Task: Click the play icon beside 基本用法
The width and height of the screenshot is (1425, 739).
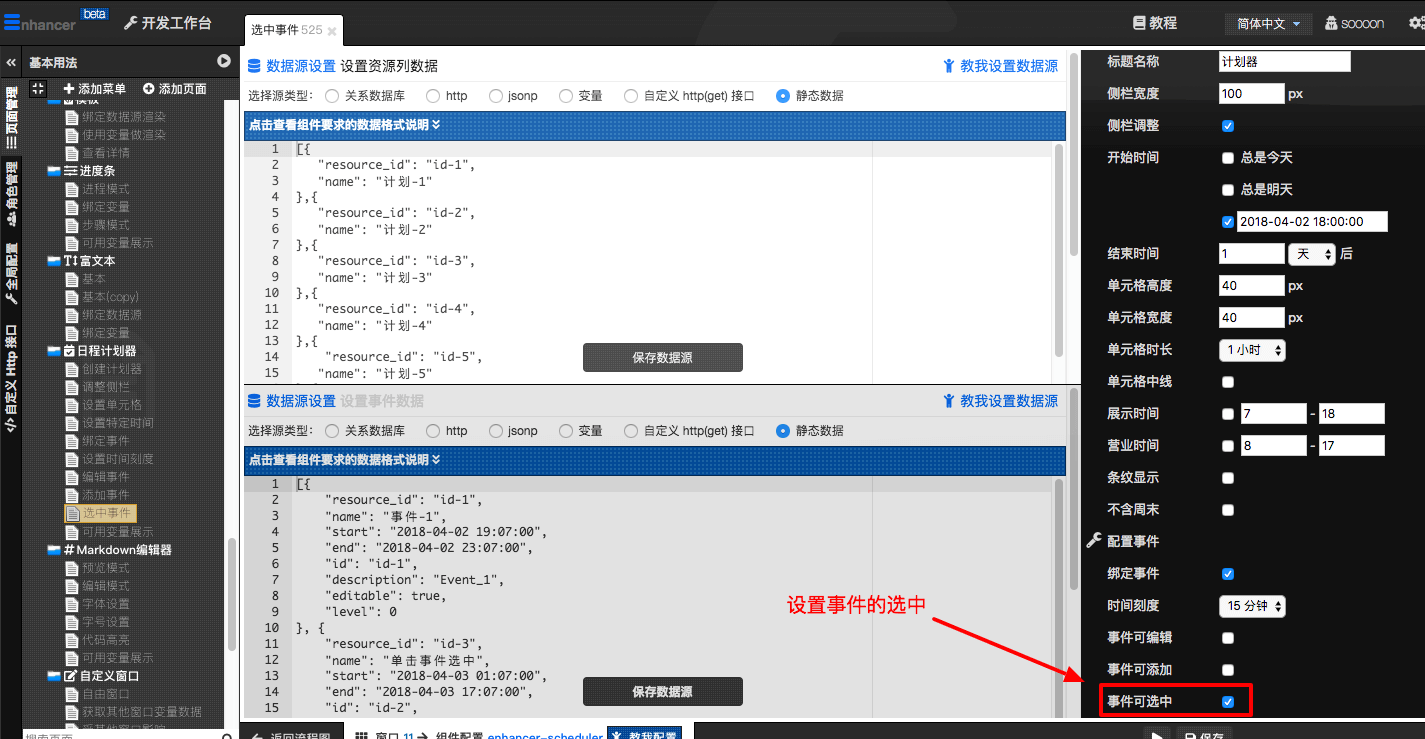Action: coord(223,61)
